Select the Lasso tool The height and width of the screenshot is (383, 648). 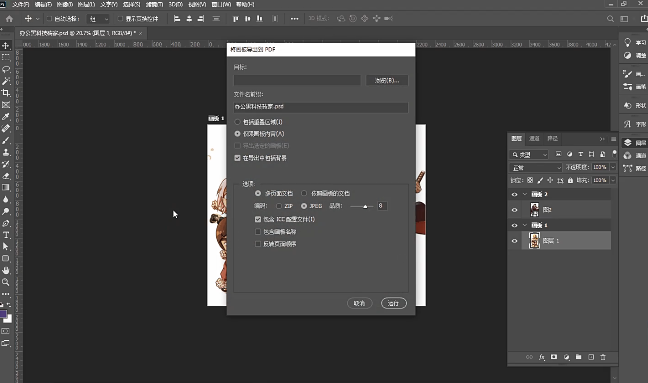pos(6,69)
